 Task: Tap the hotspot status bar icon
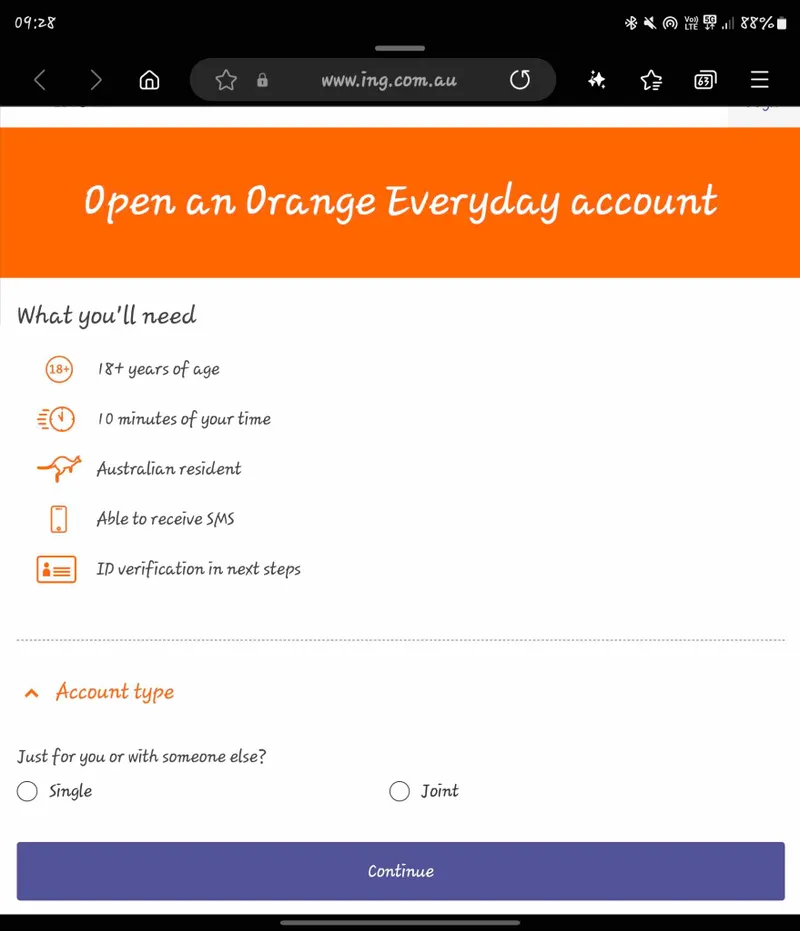pos(670,23)
